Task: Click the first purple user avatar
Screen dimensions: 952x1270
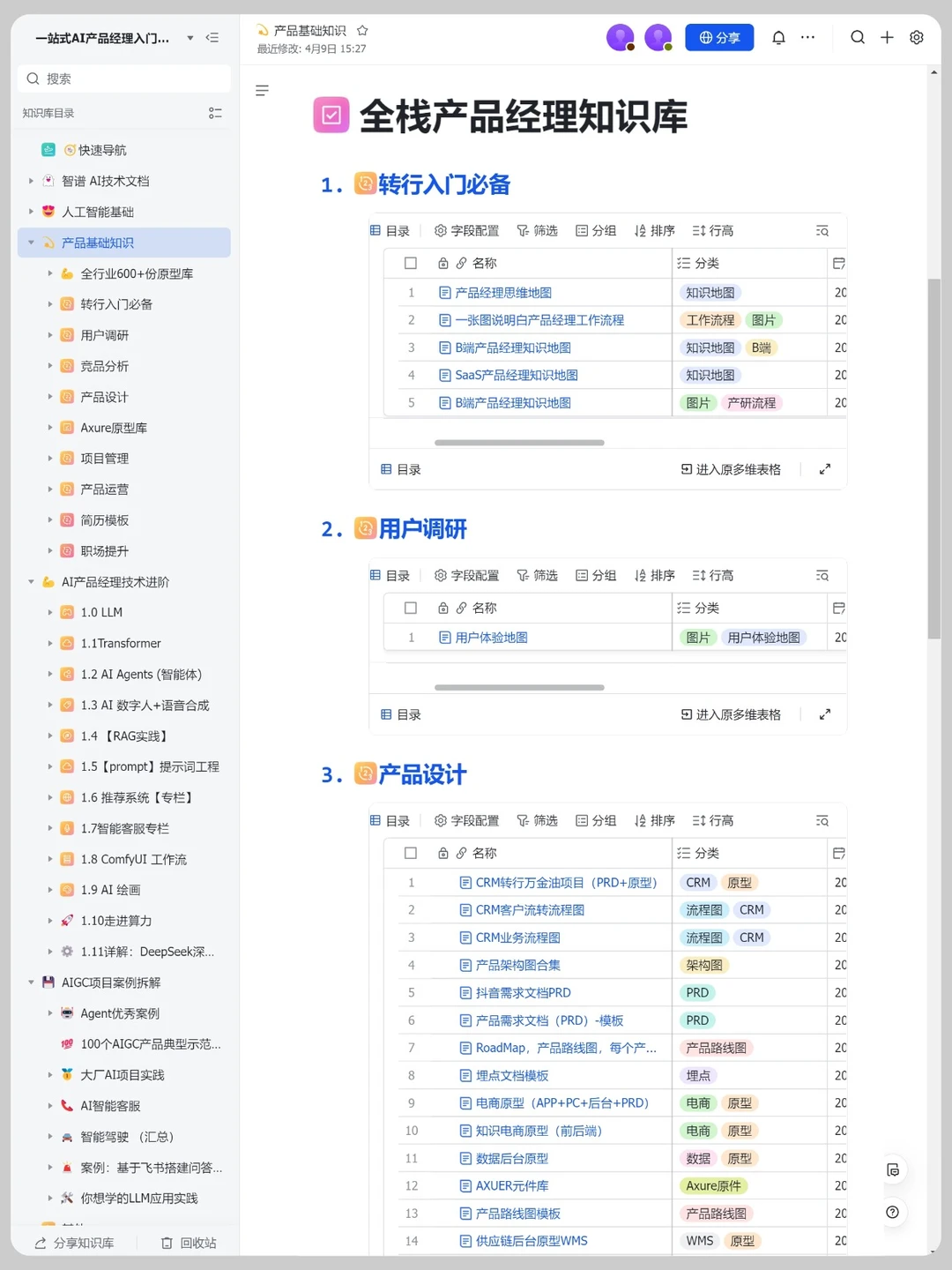Action: 621,38
